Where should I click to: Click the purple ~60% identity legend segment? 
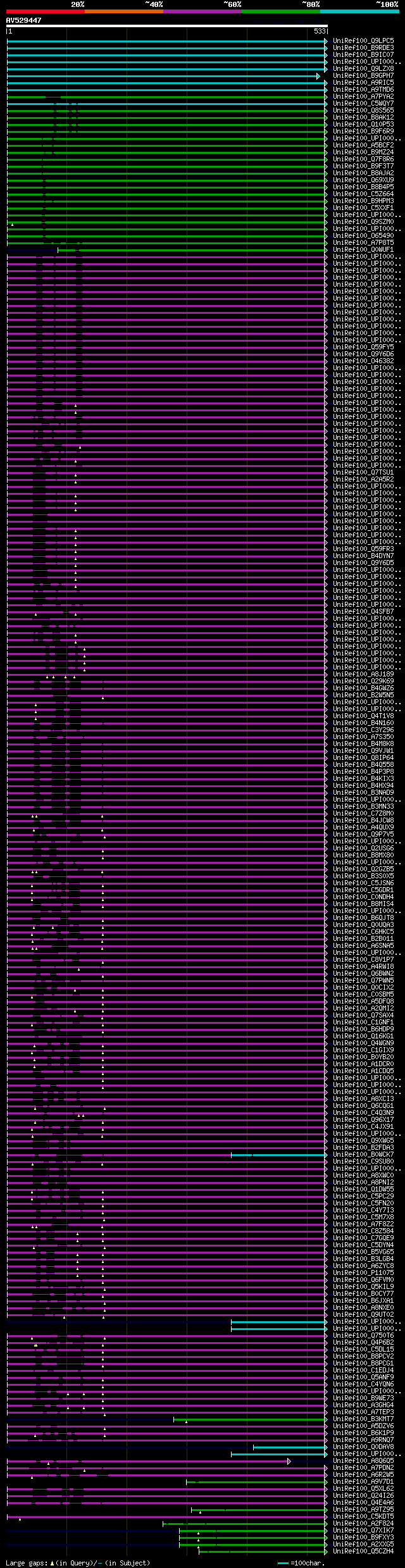(202, 11)
